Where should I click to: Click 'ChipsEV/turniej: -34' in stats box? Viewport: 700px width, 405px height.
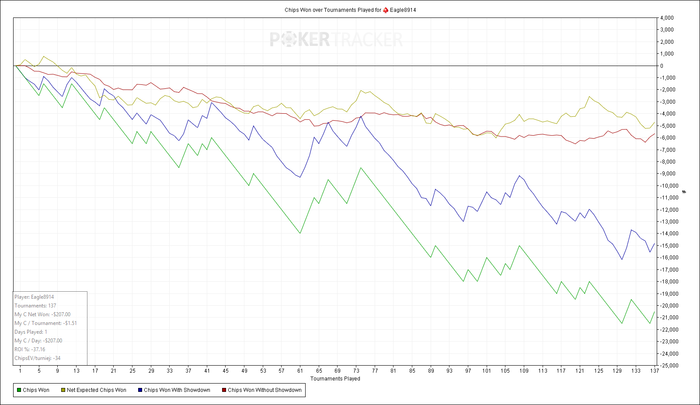38,358
